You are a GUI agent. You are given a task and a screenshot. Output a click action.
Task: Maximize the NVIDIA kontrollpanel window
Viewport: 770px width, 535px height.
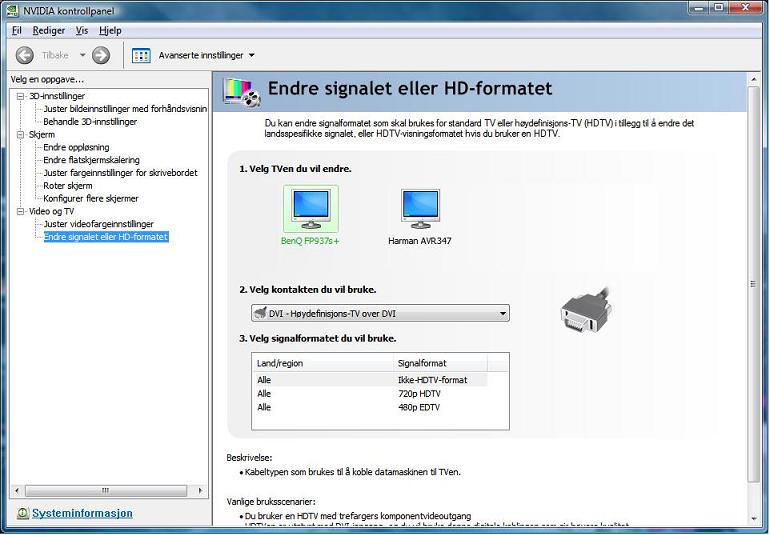coord(719,7)
